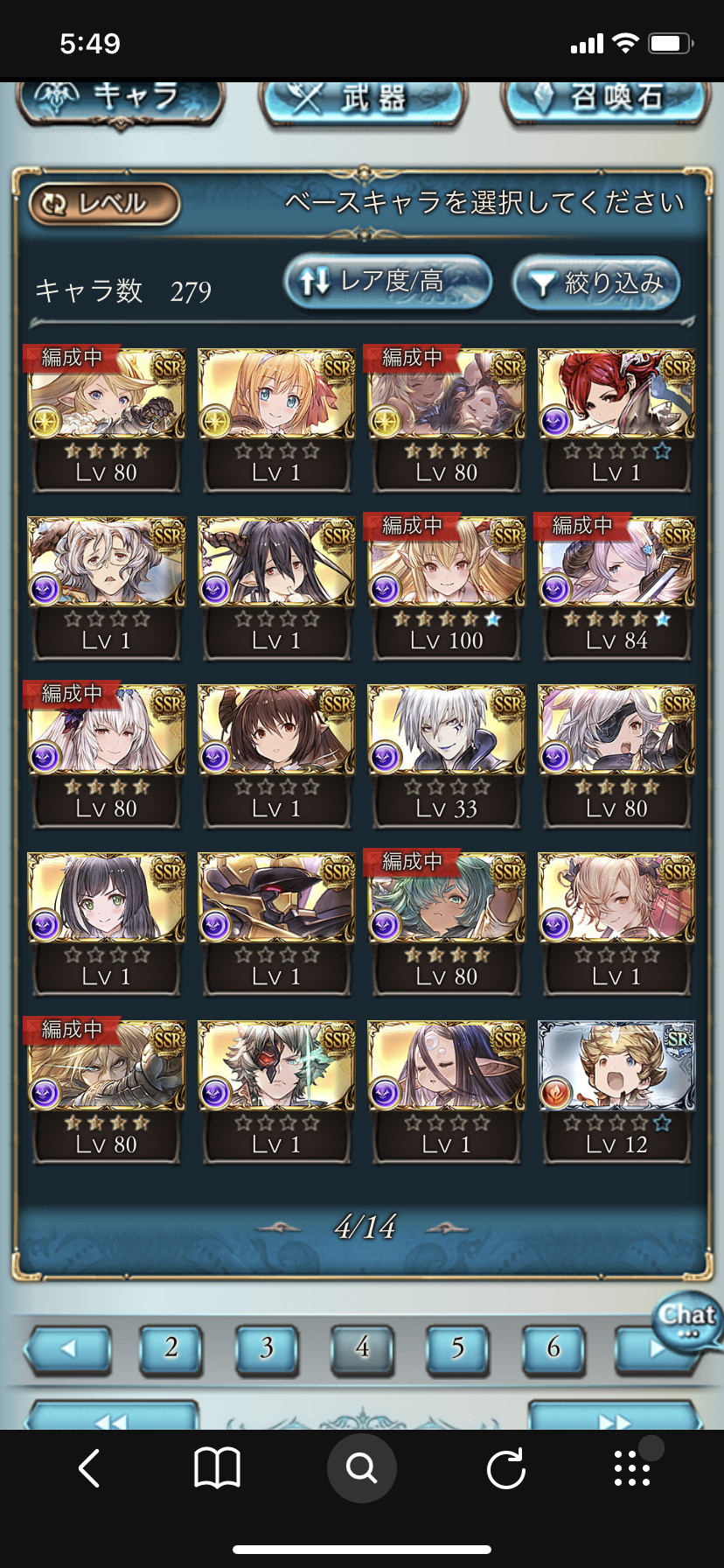Toggle sort order レア度/高
This screenshot has width=724, height=1568.
coord(387,282)
